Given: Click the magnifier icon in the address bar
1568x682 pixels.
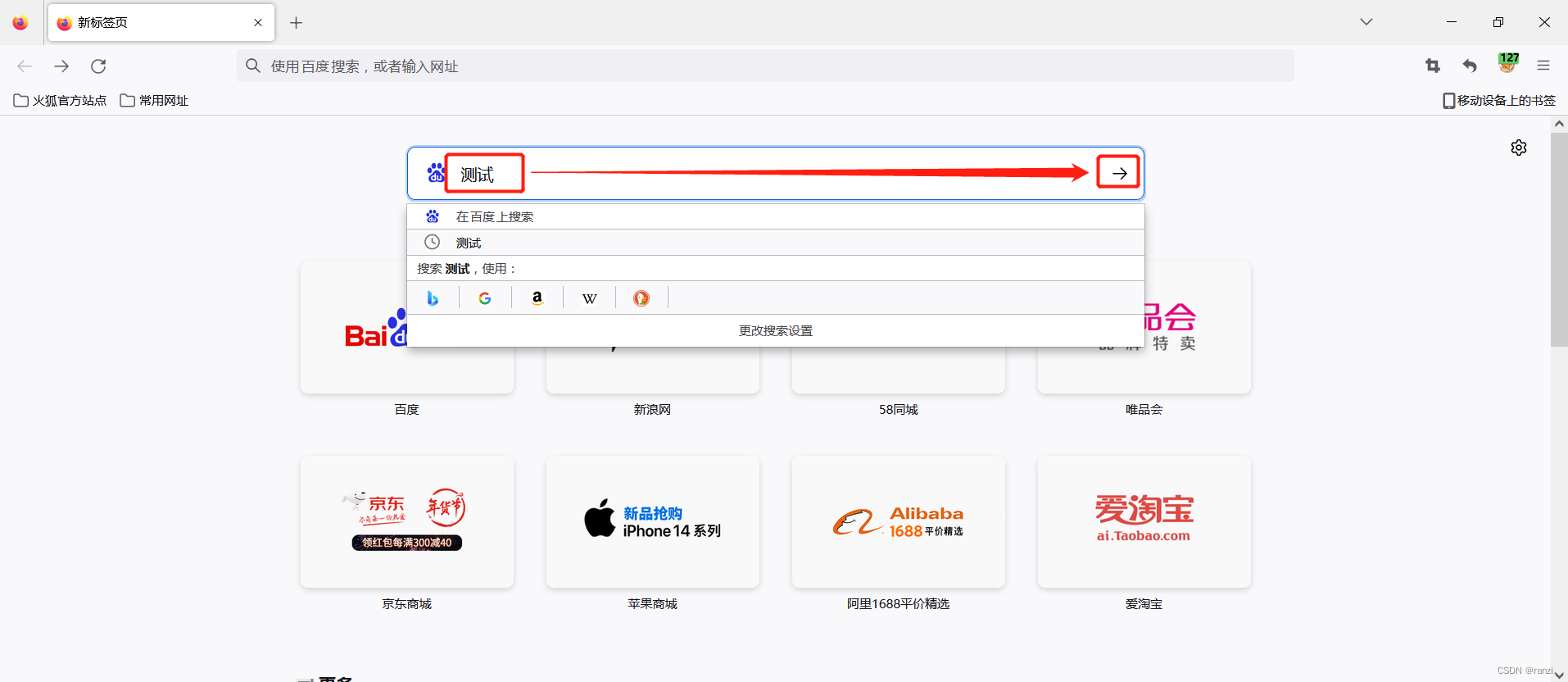Looking at the screenshot, I should (253, 66).
